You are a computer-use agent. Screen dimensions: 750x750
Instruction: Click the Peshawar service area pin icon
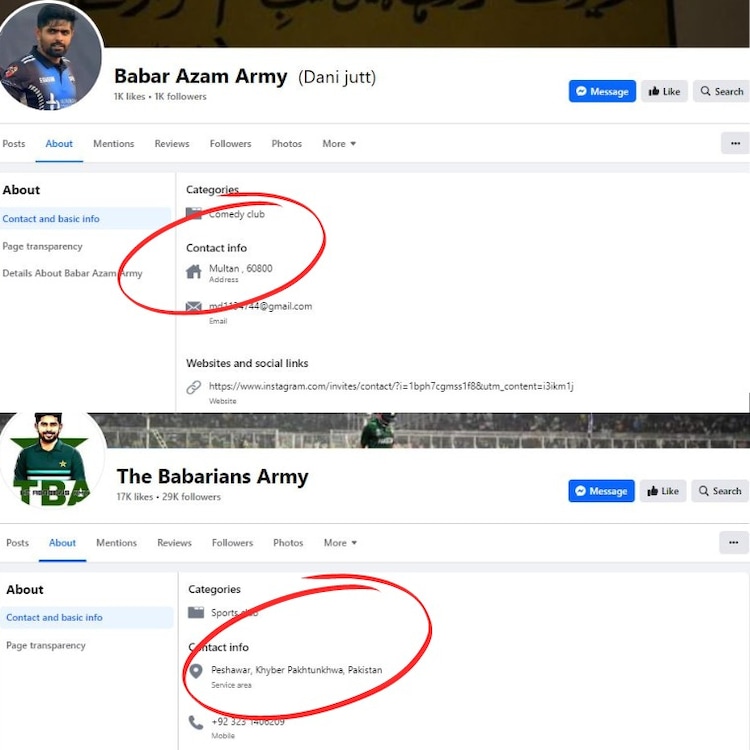point(196,671)
